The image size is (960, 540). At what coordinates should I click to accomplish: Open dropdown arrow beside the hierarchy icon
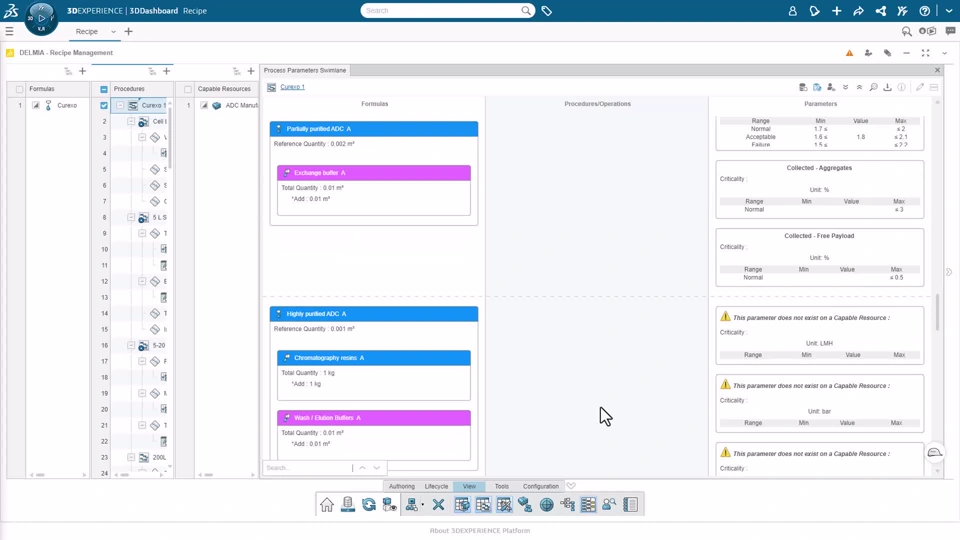(x=422, y=505)
